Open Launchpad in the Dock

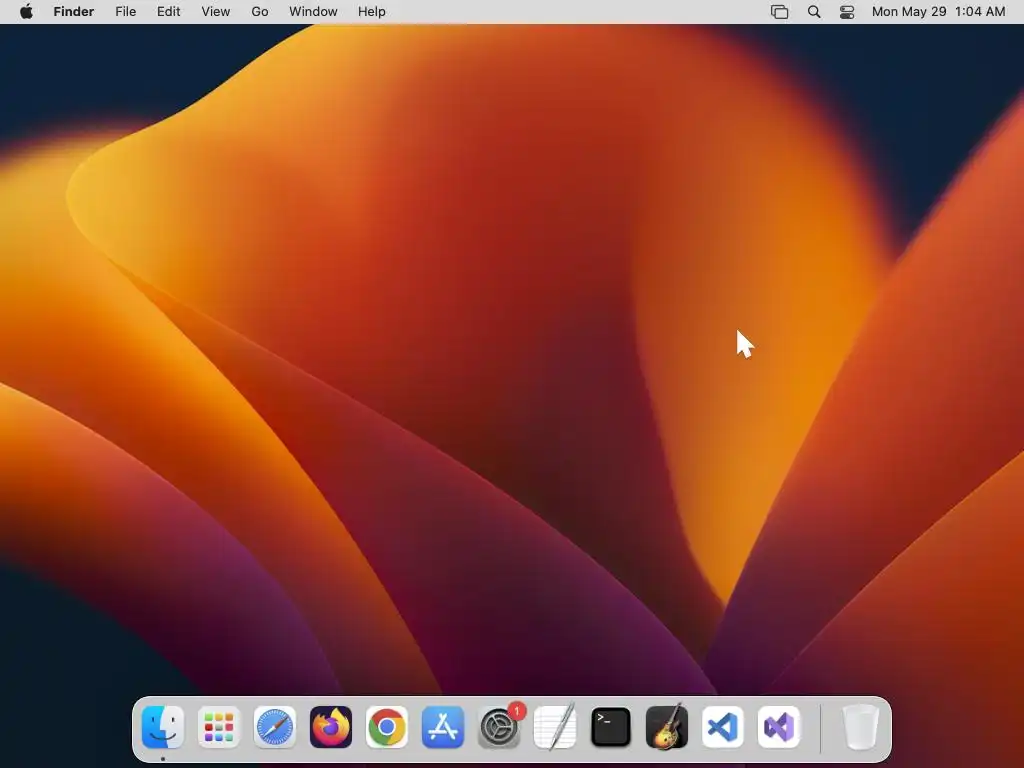tap(219, 727)
